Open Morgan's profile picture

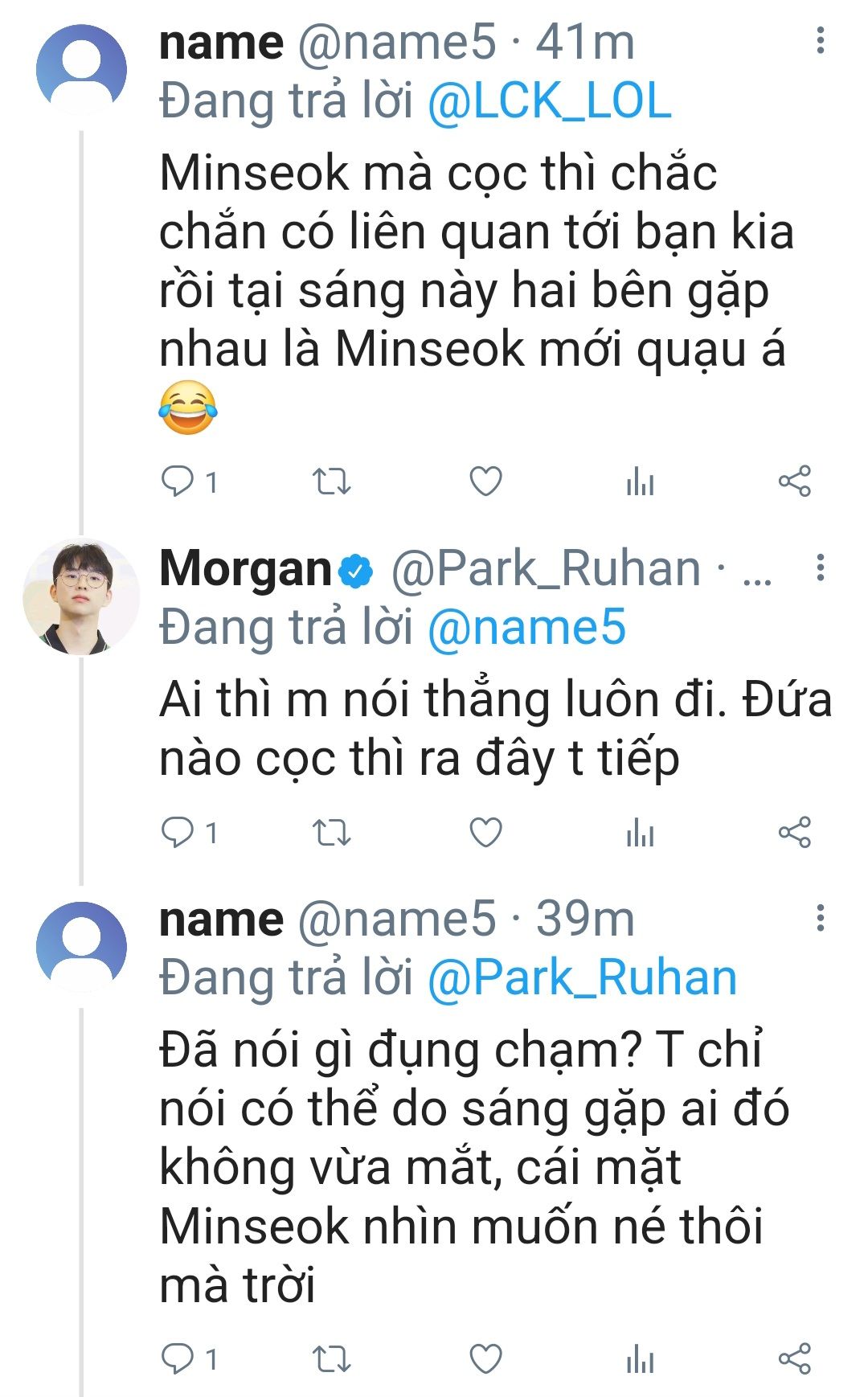[81, 596]
